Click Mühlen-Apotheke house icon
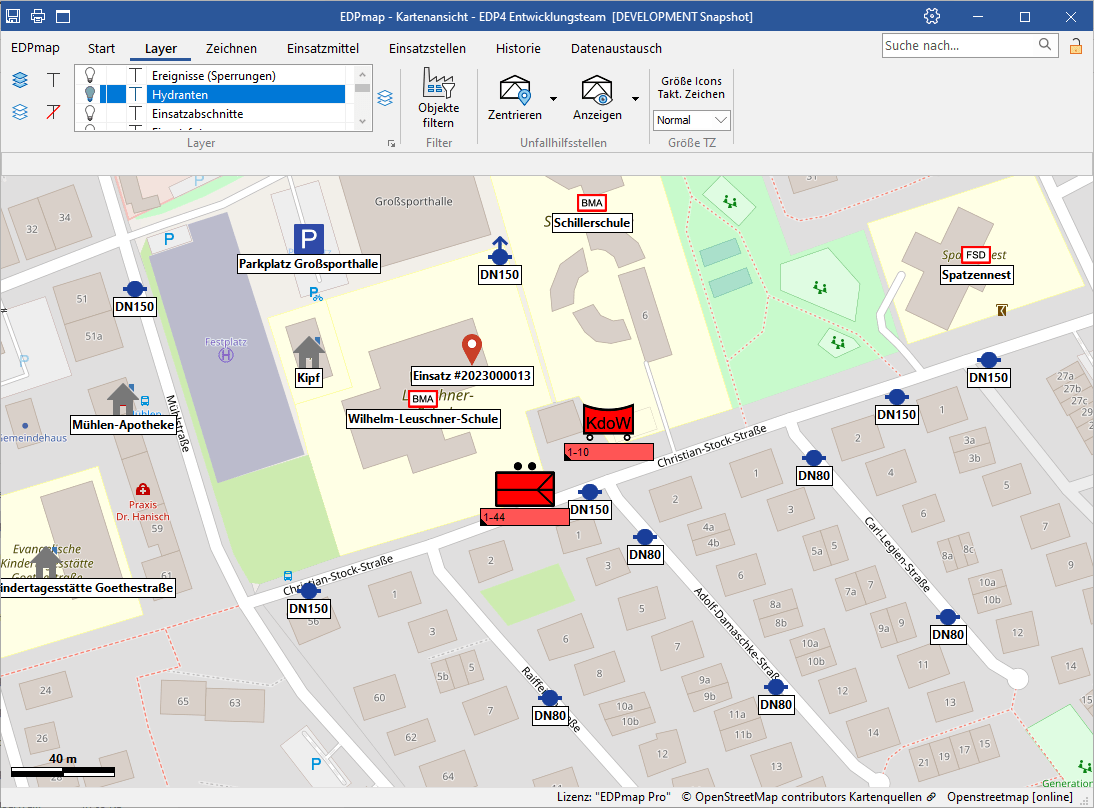Image resolution: width=1094 pixels, height=808 pixels. 123,399
